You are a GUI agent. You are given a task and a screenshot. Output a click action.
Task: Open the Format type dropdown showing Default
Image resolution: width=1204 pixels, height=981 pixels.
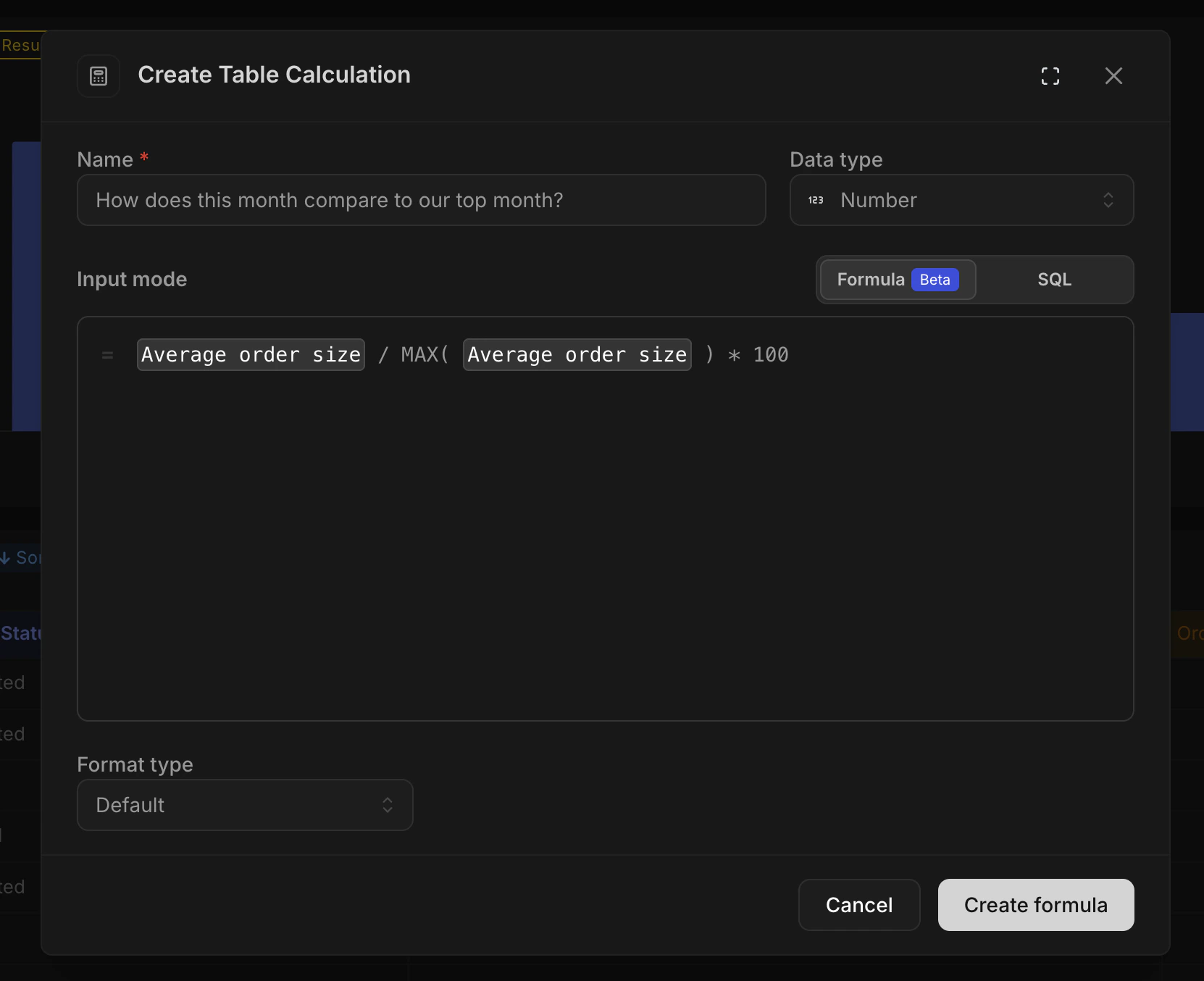point(245,805)
